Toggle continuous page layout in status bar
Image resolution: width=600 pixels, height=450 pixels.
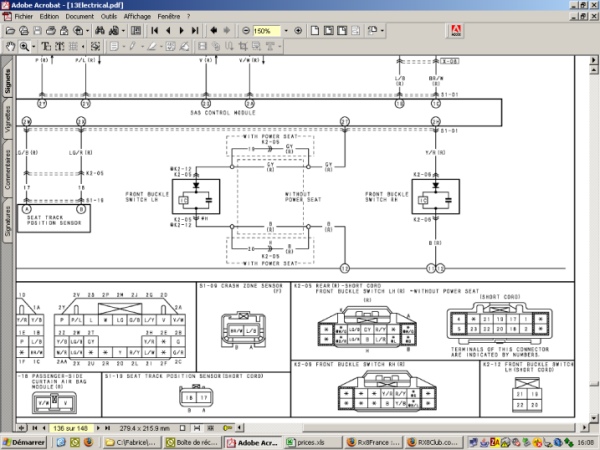[197, 428]
